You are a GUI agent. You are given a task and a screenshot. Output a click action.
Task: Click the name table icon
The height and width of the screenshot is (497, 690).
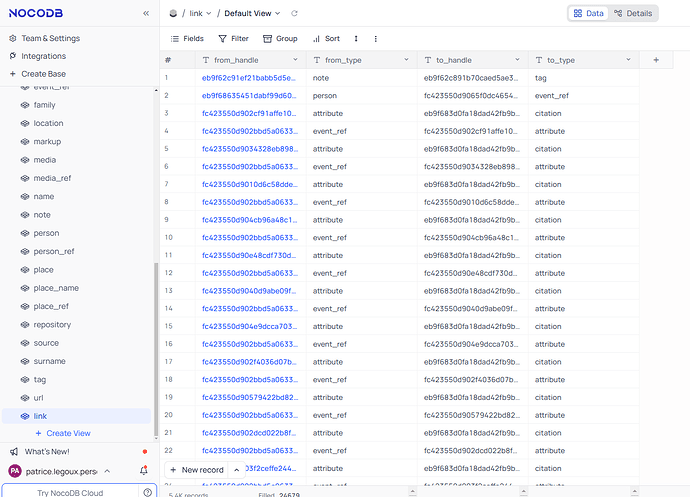25,196
